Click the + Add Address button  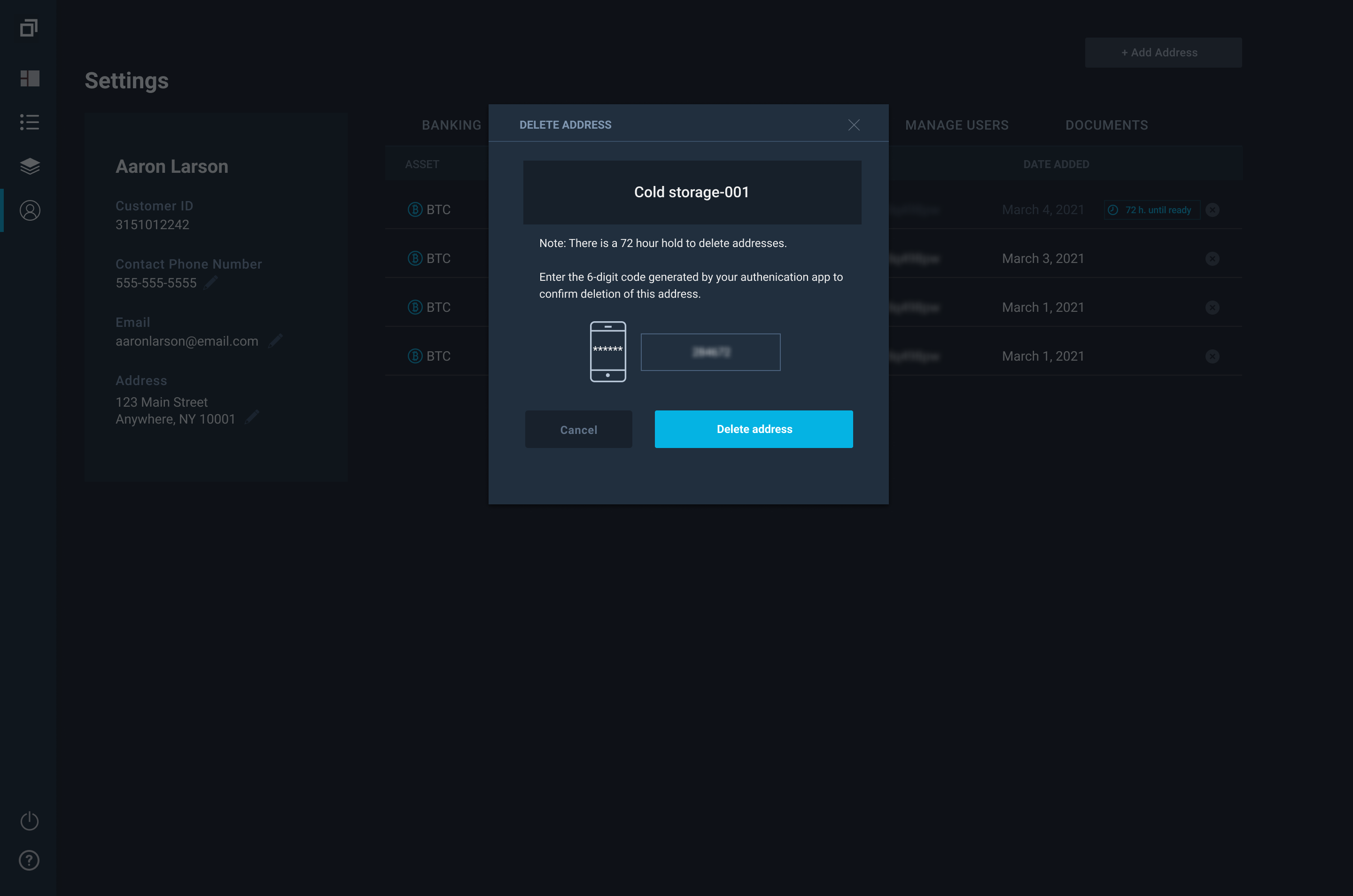tap(1163, 53)
